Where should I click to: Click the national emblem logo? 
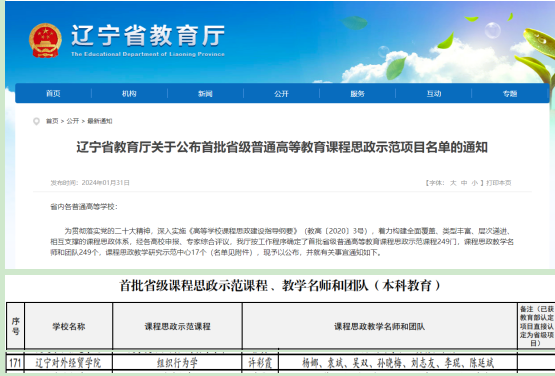click(x=45, y=40)
